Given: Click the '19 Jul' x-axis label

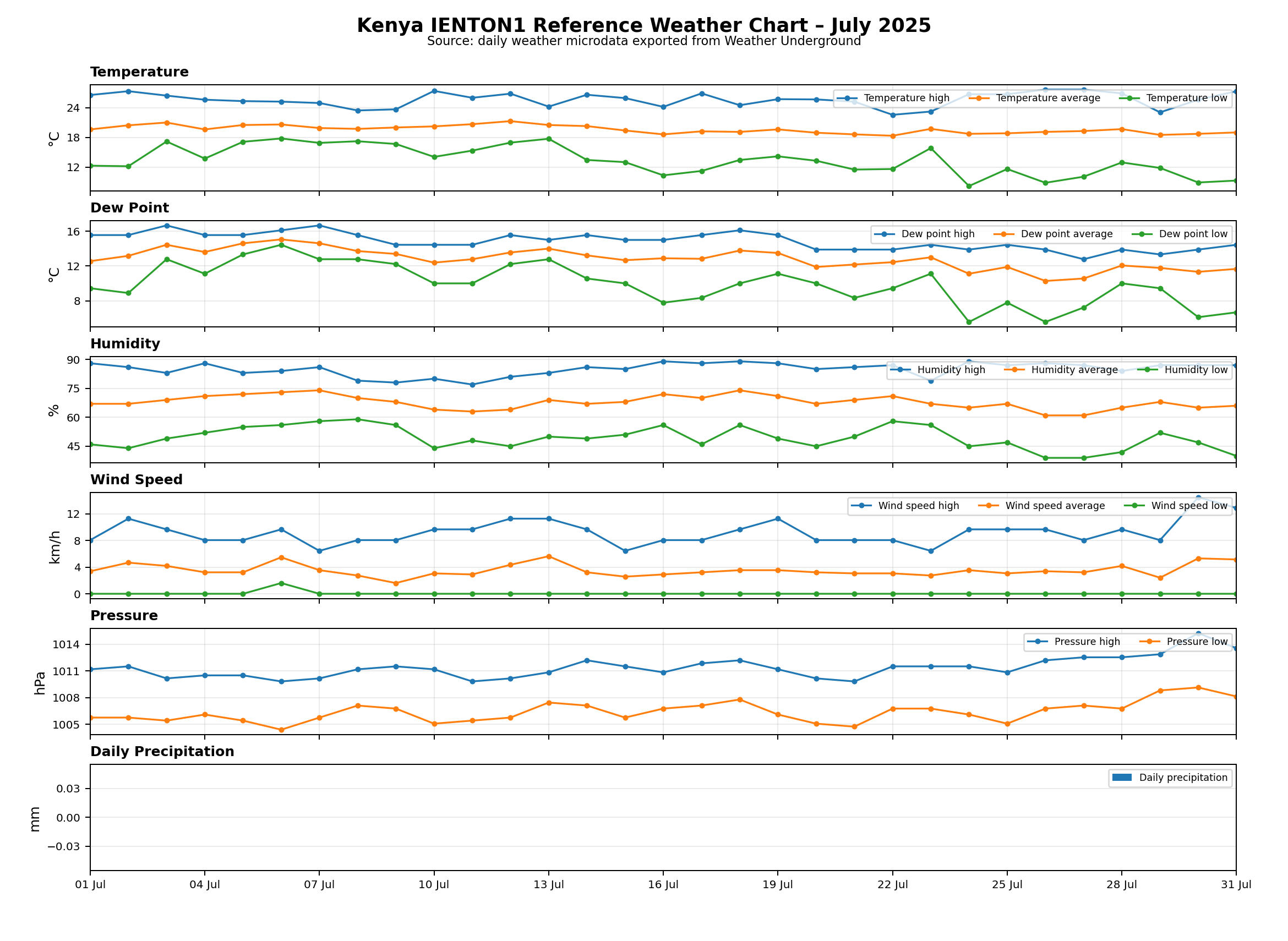Looking at the screenshot, I should 778,885.
